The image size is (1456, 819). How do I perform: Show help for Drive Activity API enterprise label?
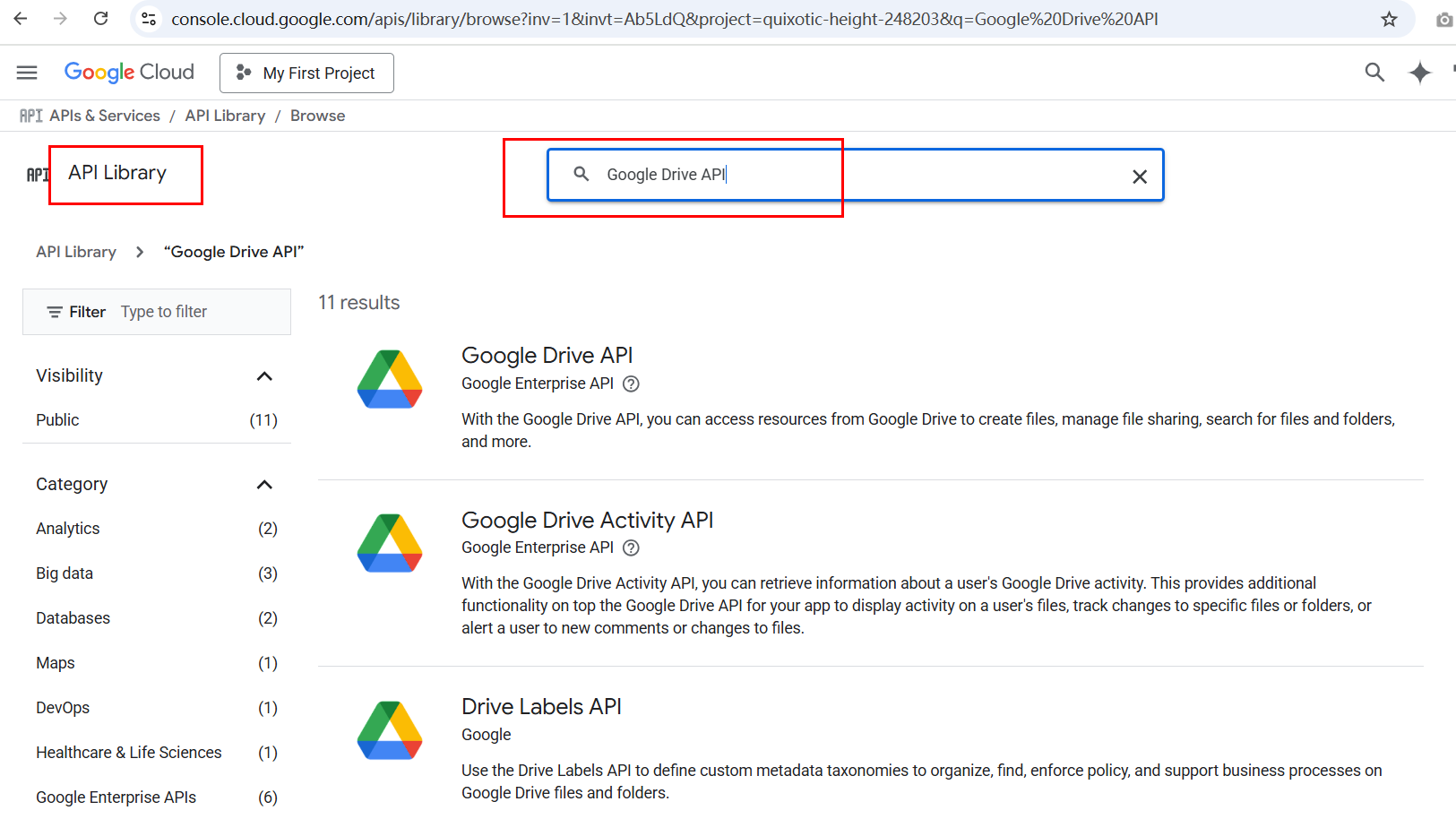click(631, 547)
